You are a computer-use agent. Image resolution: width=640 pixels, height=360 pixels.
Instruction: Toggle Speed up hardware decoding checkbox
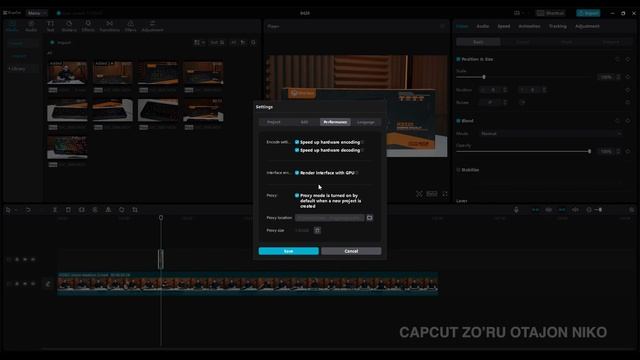[x=297, y=150]
